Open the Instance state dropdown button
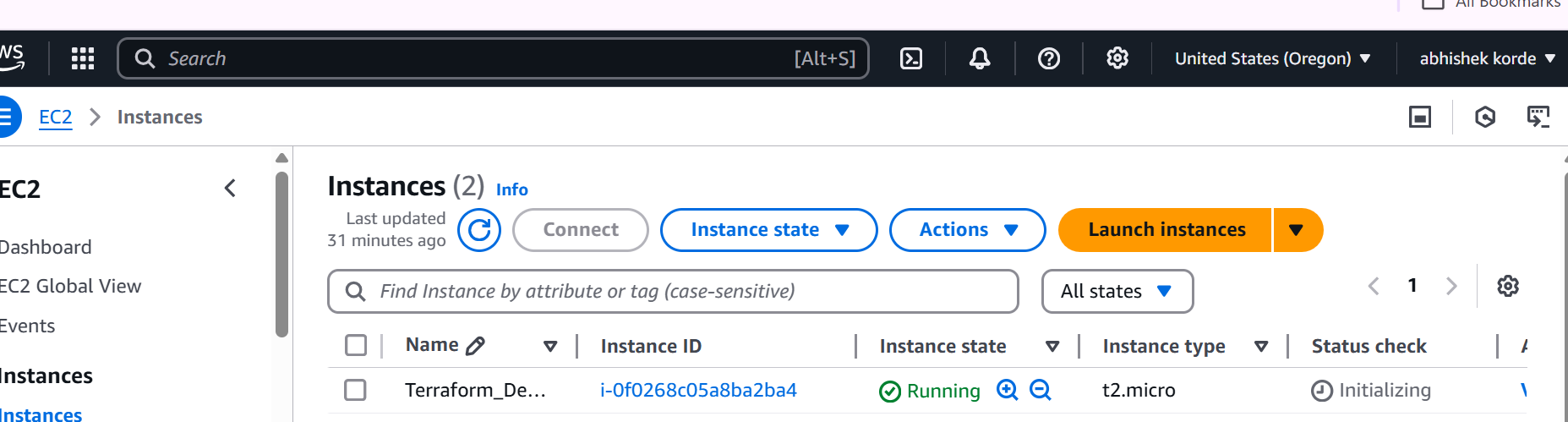1568x422 pixels. (x=769, y=230)
